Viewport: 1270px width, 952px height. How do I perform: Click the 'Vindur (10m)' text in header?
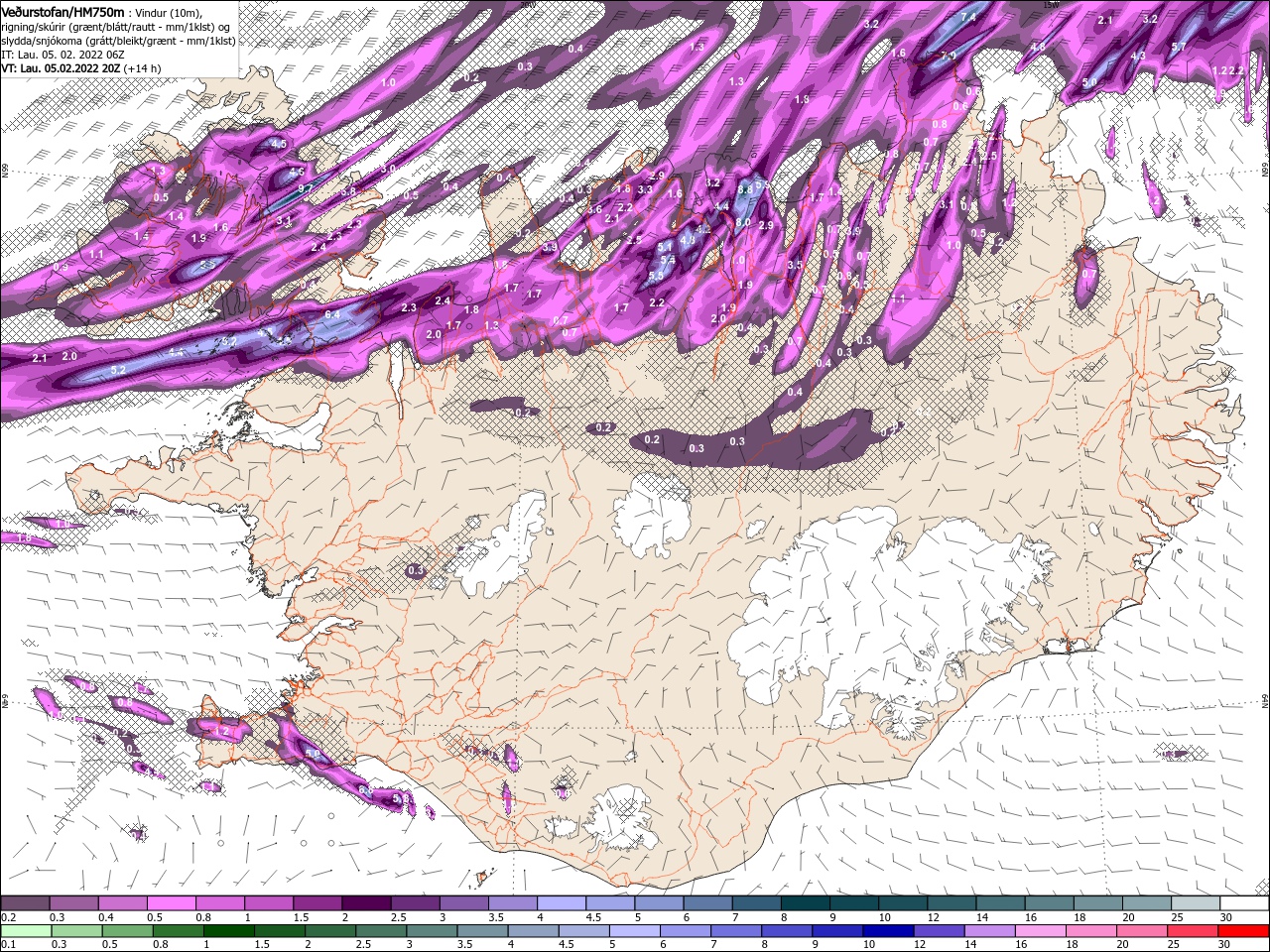[x=168, y=13]
